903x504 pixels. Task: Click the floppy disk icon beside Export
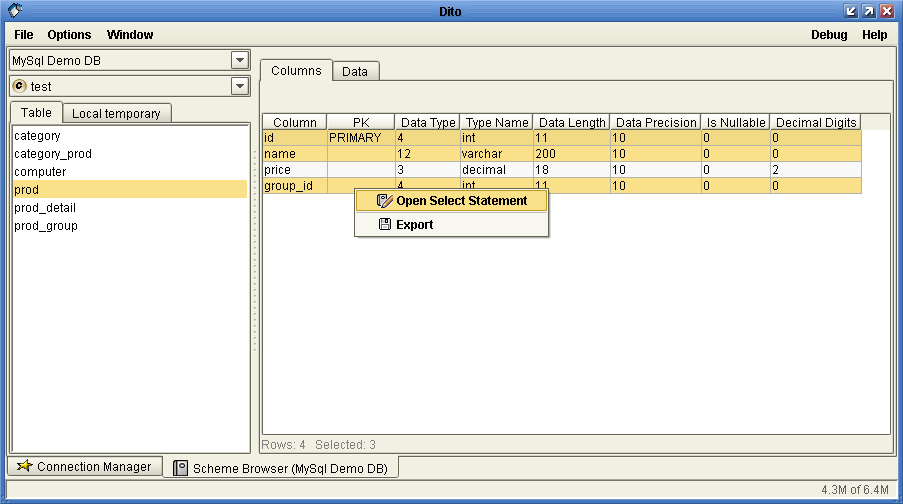(385, 225)
